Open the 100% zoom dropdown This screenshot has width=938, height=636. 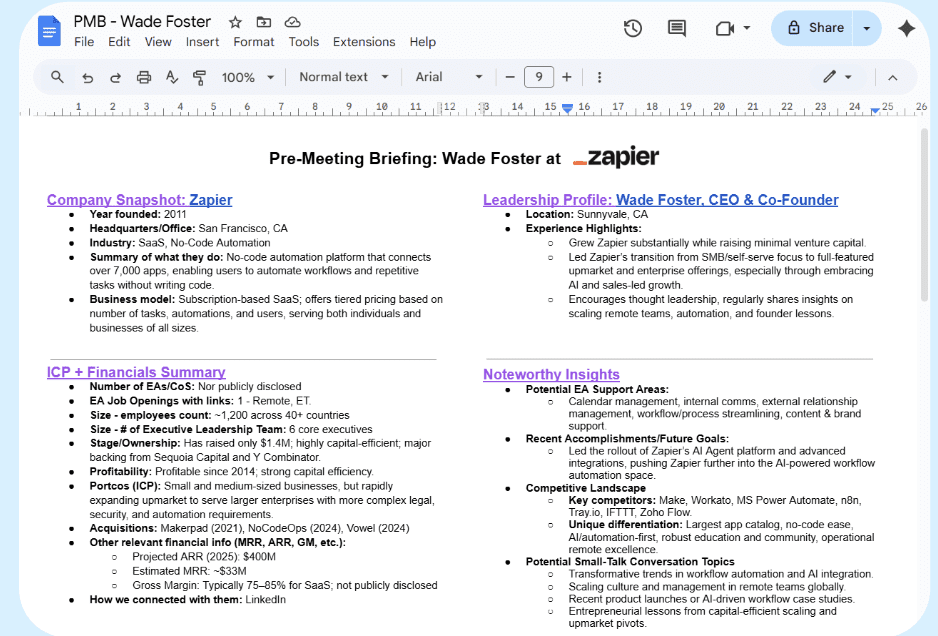click(248, 77)
